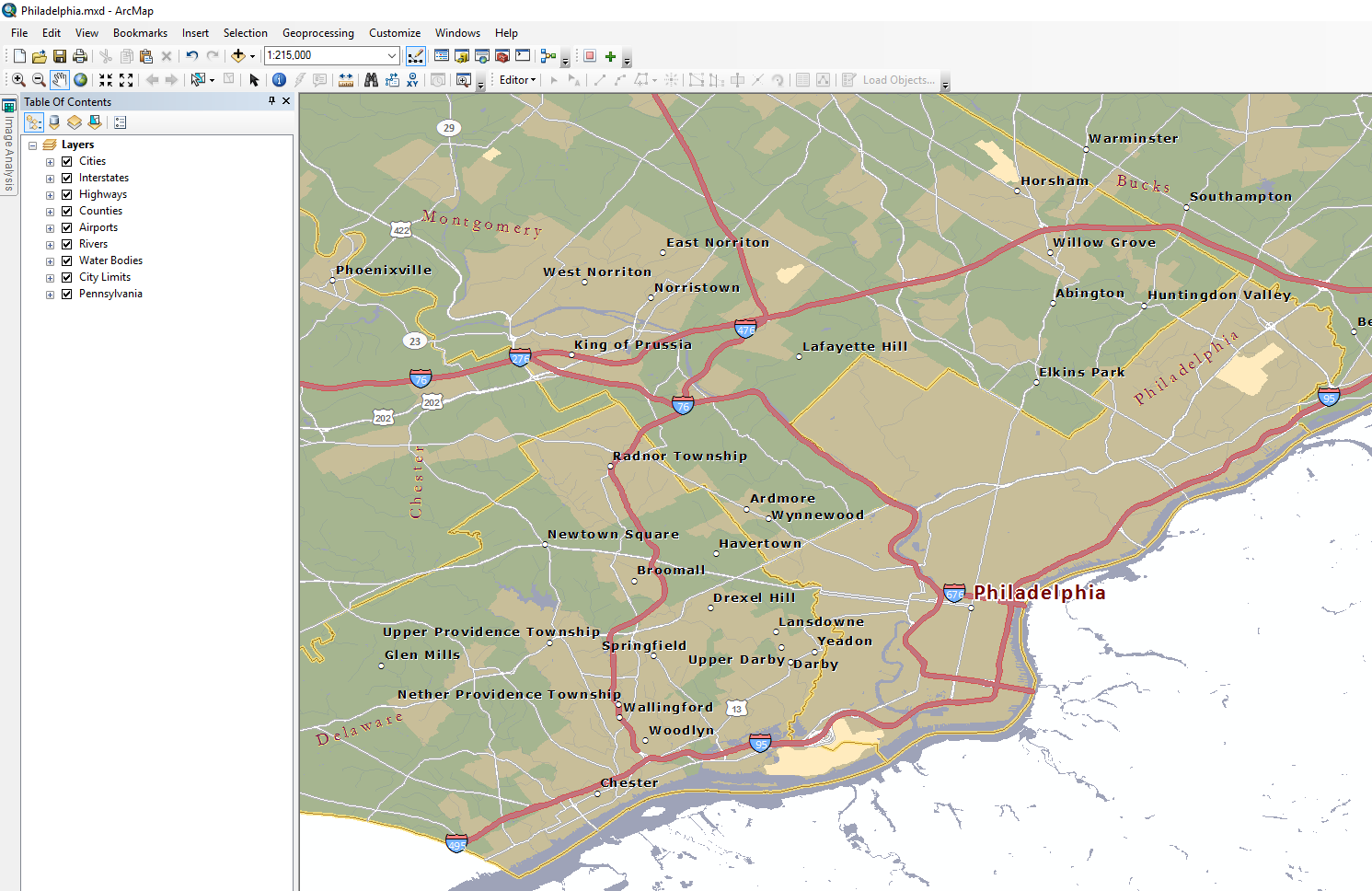Expand the Highways layer legend
This screenshot has width=1372, height=891.
coord(50,195)
